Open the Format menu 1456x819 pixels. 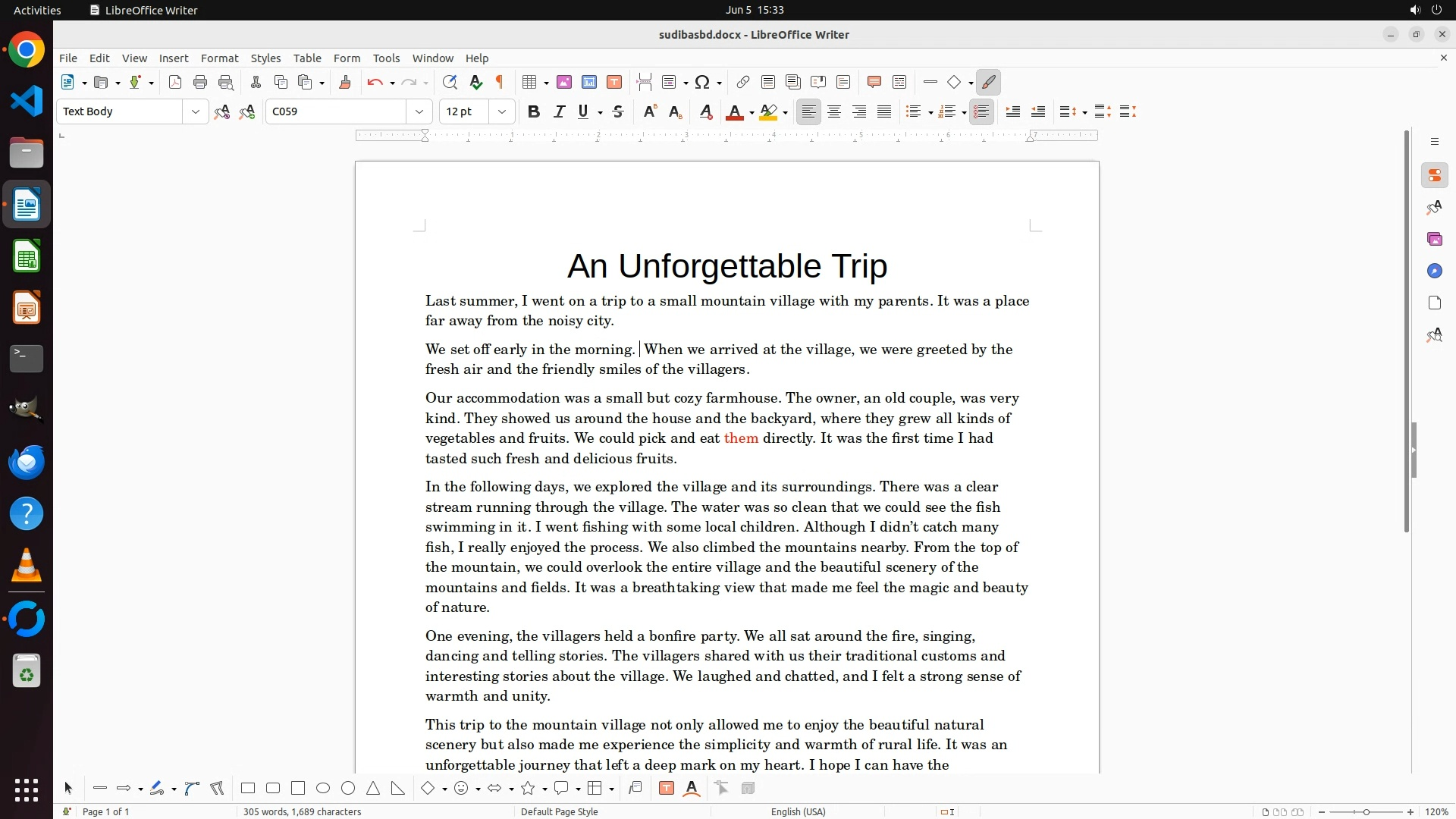pyautogui.click(x=219, y=58)
